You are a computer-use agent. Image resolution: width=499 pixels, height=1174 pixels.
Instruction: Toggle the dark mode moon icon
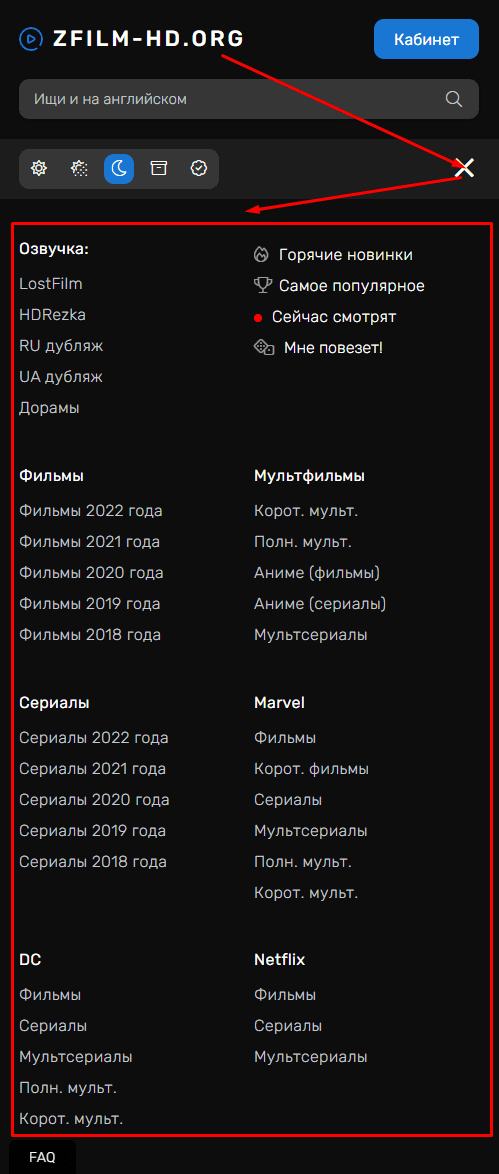pyautogui.click(x=118, y=168)
